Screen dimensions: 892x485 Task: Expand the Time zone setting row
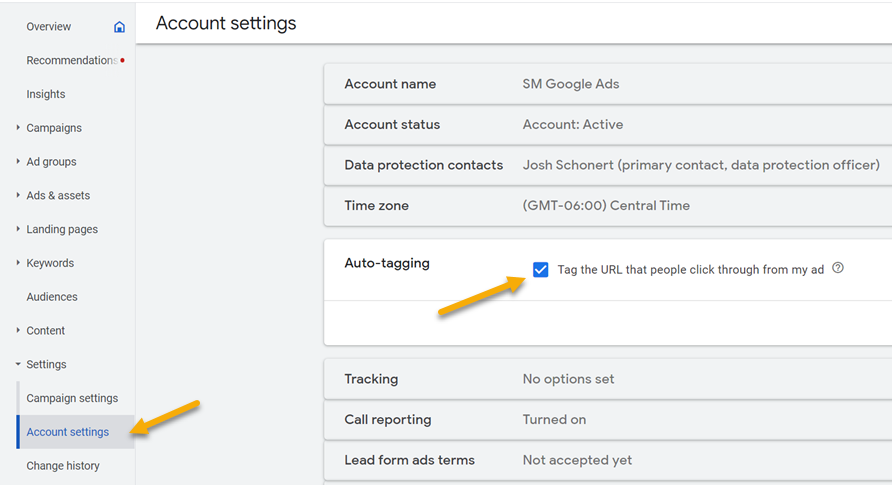click(607, 206)
